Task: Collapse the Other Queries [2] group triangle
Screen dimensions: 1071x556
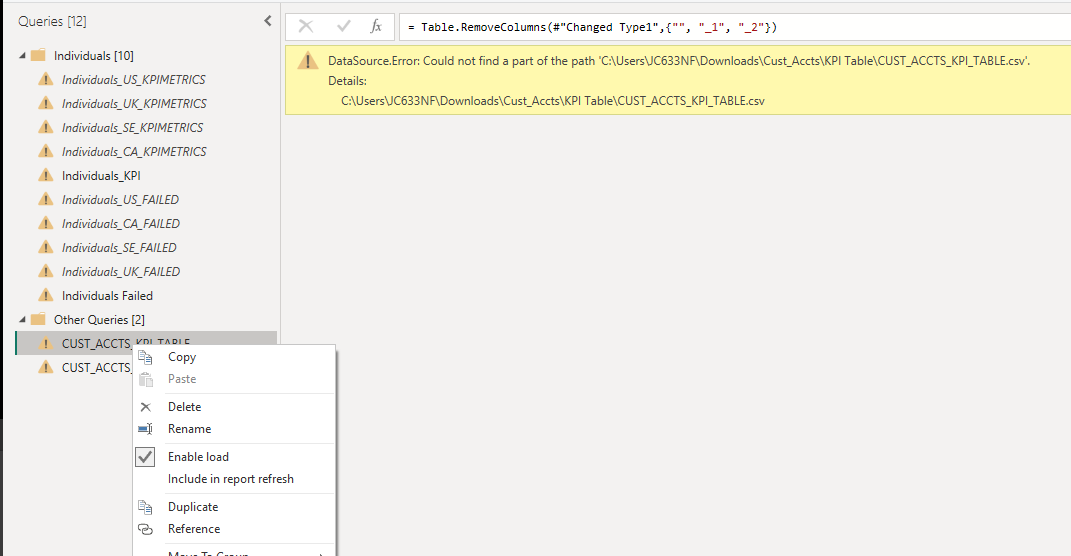Action: (x=23, y=320)
